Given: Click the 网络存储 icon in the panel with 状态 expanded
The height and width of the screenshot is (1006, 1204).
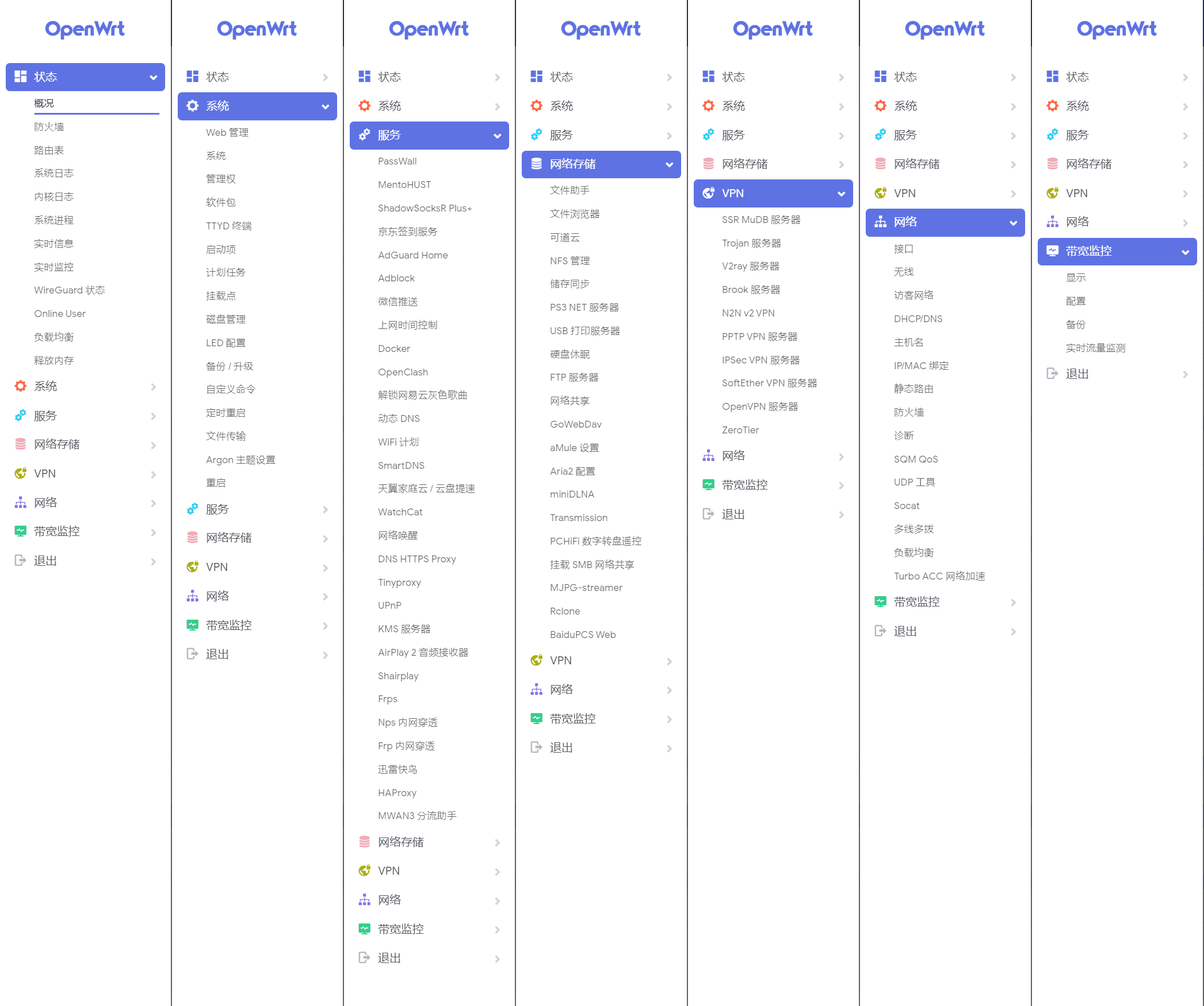Looking at the screenshot, I should [x=21, y=444].
